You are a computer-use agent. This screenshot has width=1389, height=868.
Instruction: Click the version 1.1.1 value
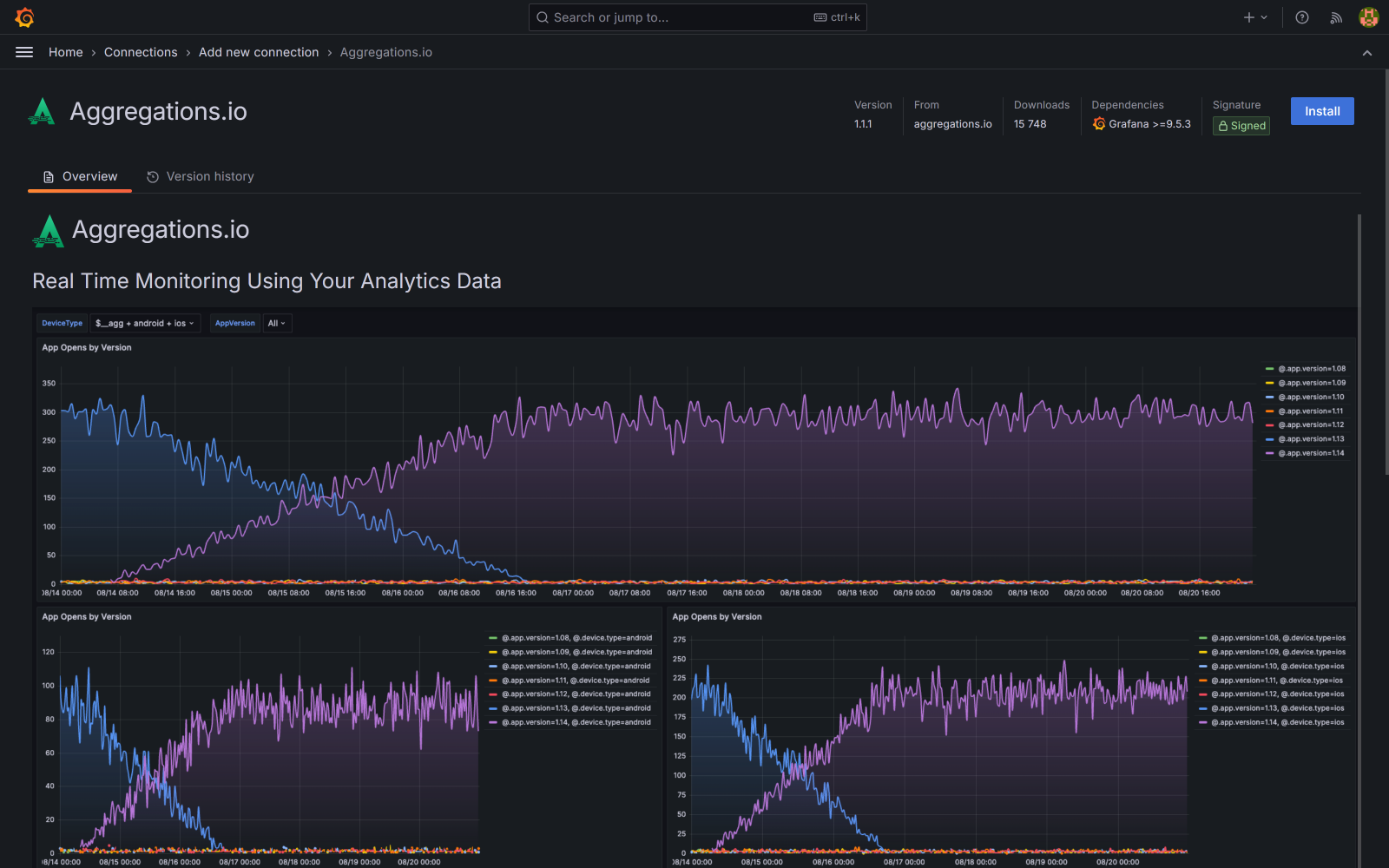pos(863,124)
